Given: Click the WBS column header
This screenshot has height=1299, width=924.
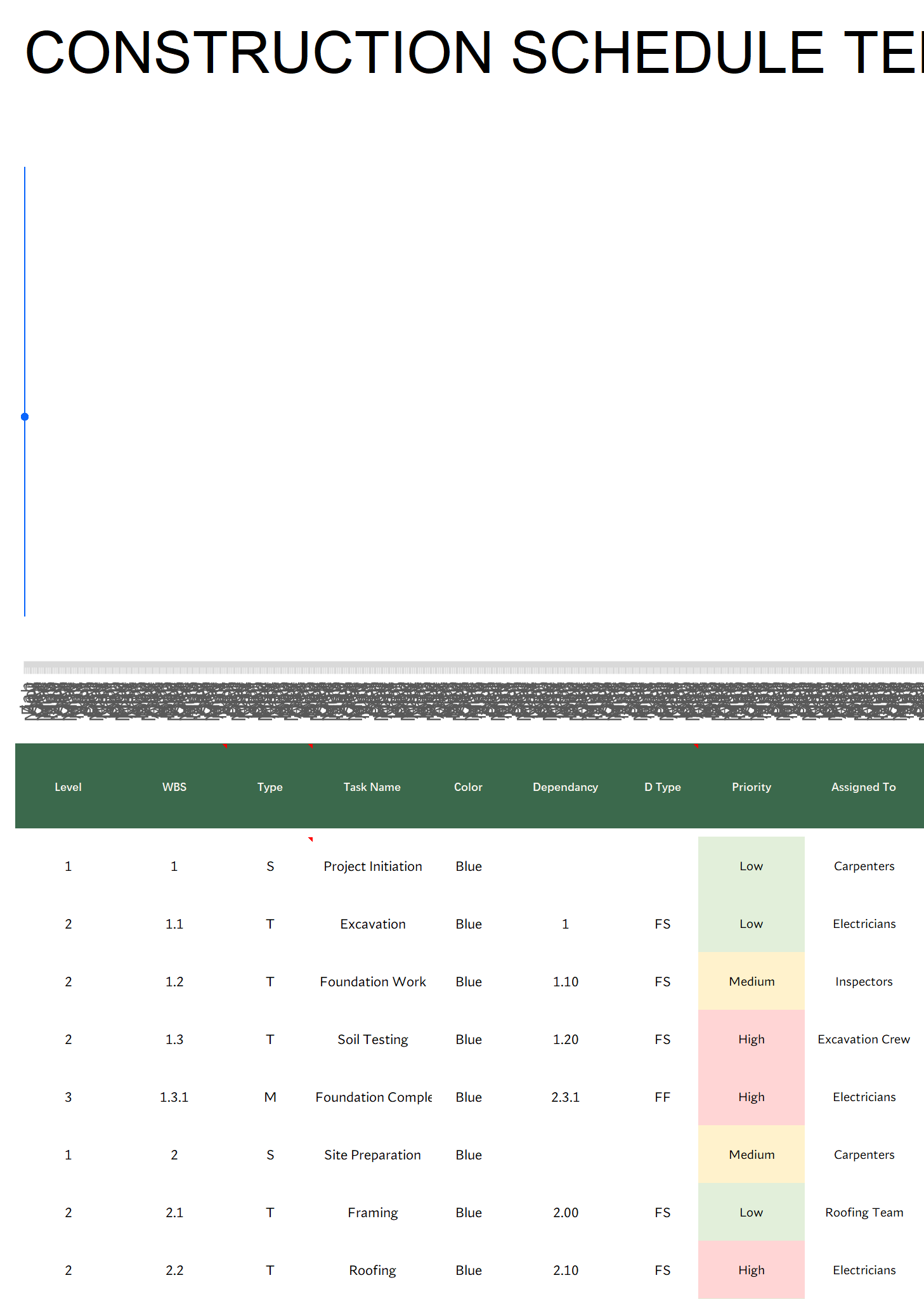Looking at the screenshot, I should pos(174,787).
